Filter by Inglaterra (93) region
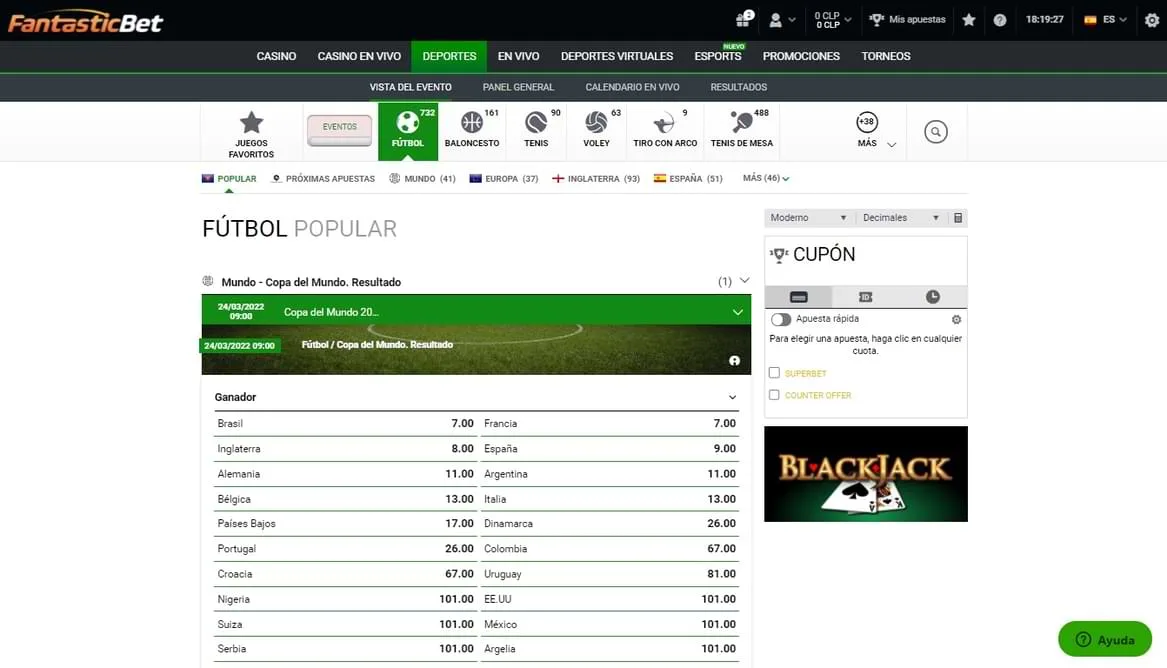 pyautogui.click(x=596, y=179)
